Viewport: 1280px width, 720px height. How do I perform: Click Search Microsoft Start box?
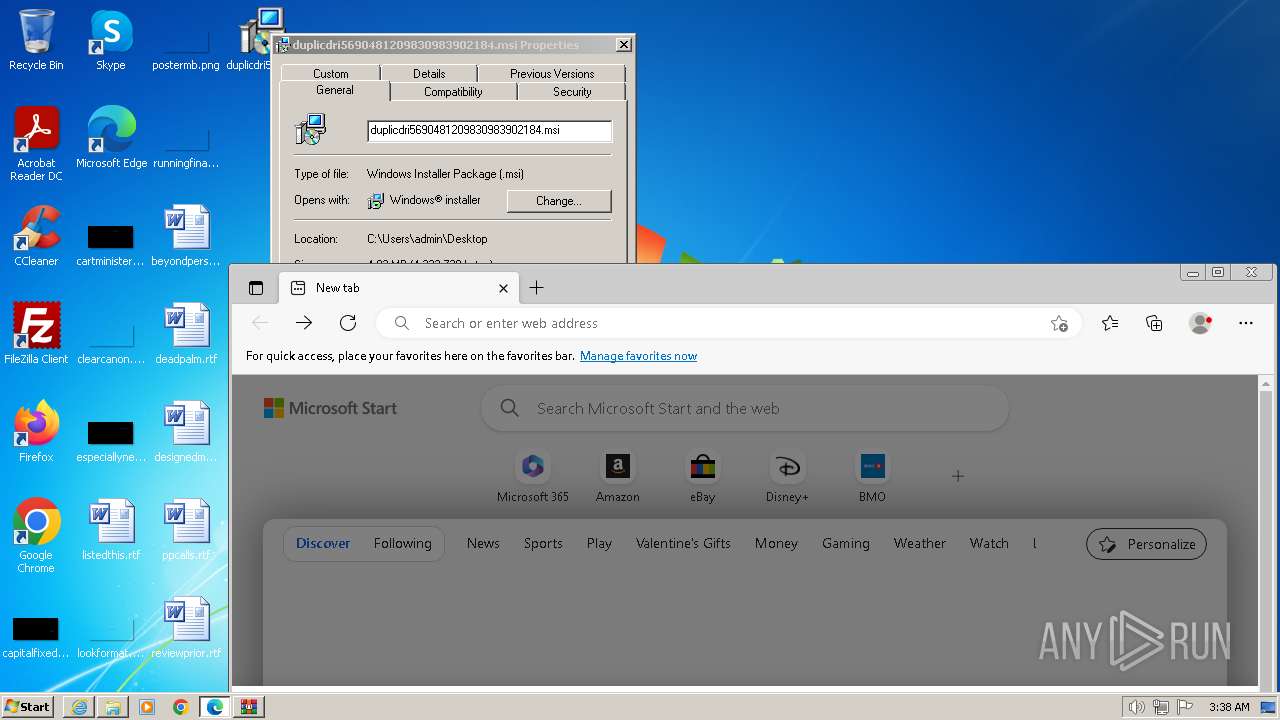pyautogui.click(x=745, y=408)
